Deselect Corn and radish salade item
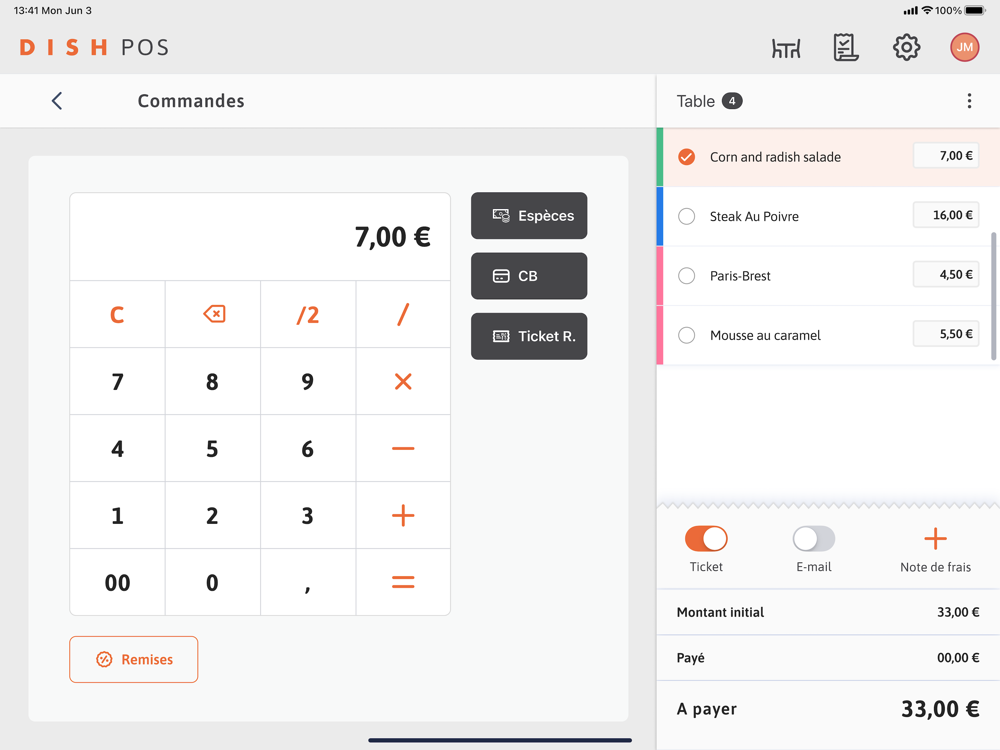The image size is (1000, 750). 687,157
